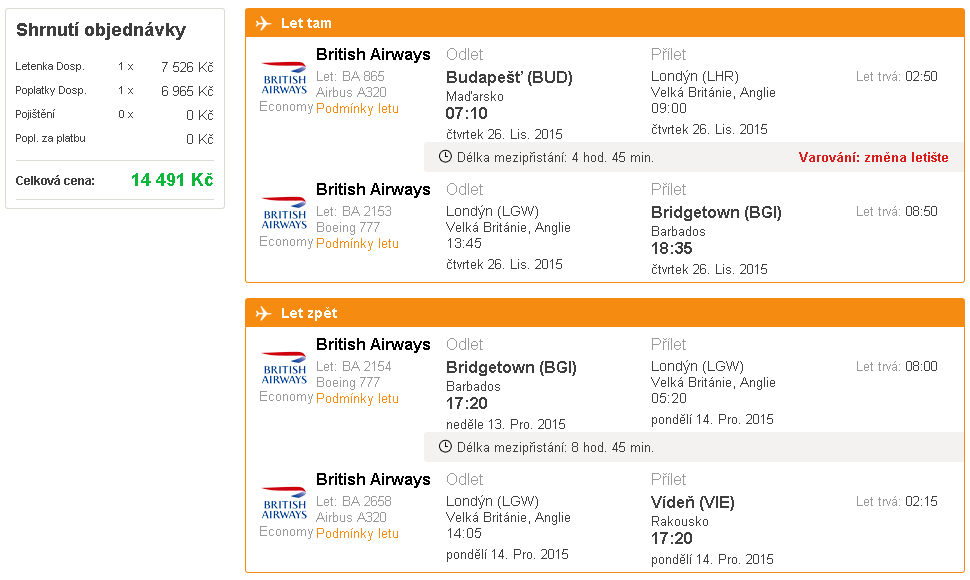Click total price 14 491 Kč
970x580 pixels.
click(172, 180)
